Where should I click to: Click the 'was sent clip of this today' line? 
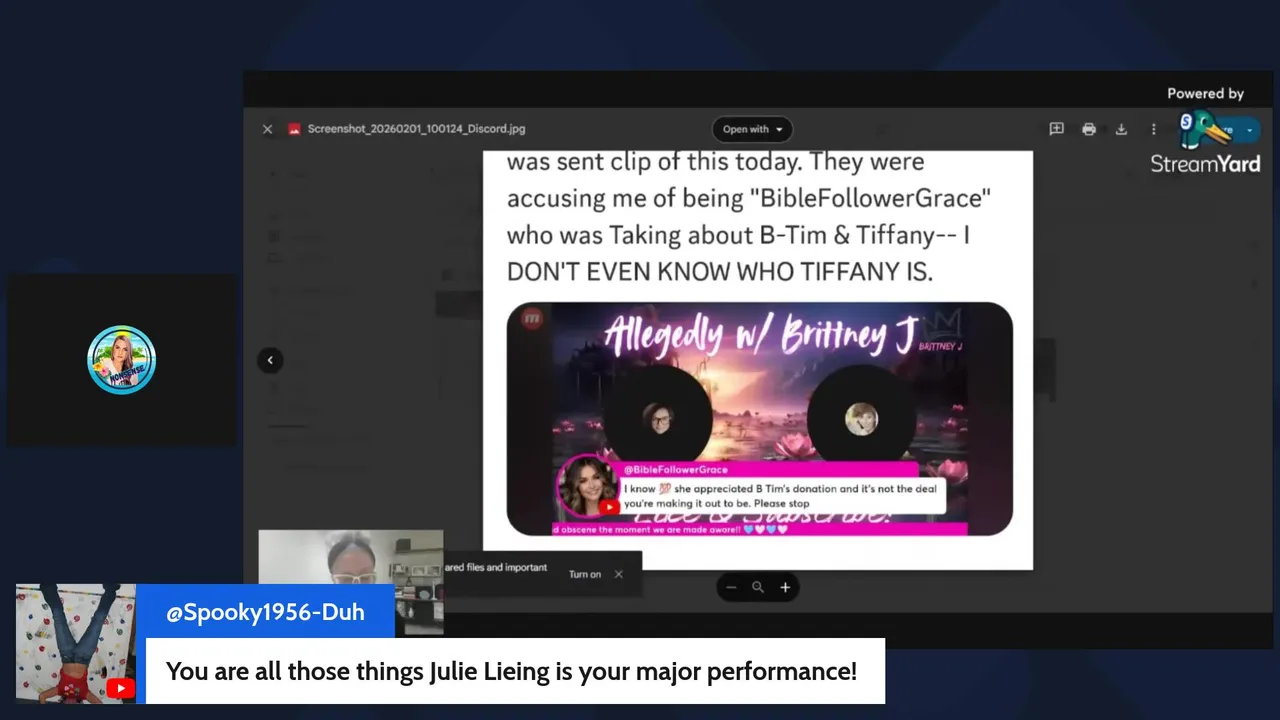(x=716, y=162)
